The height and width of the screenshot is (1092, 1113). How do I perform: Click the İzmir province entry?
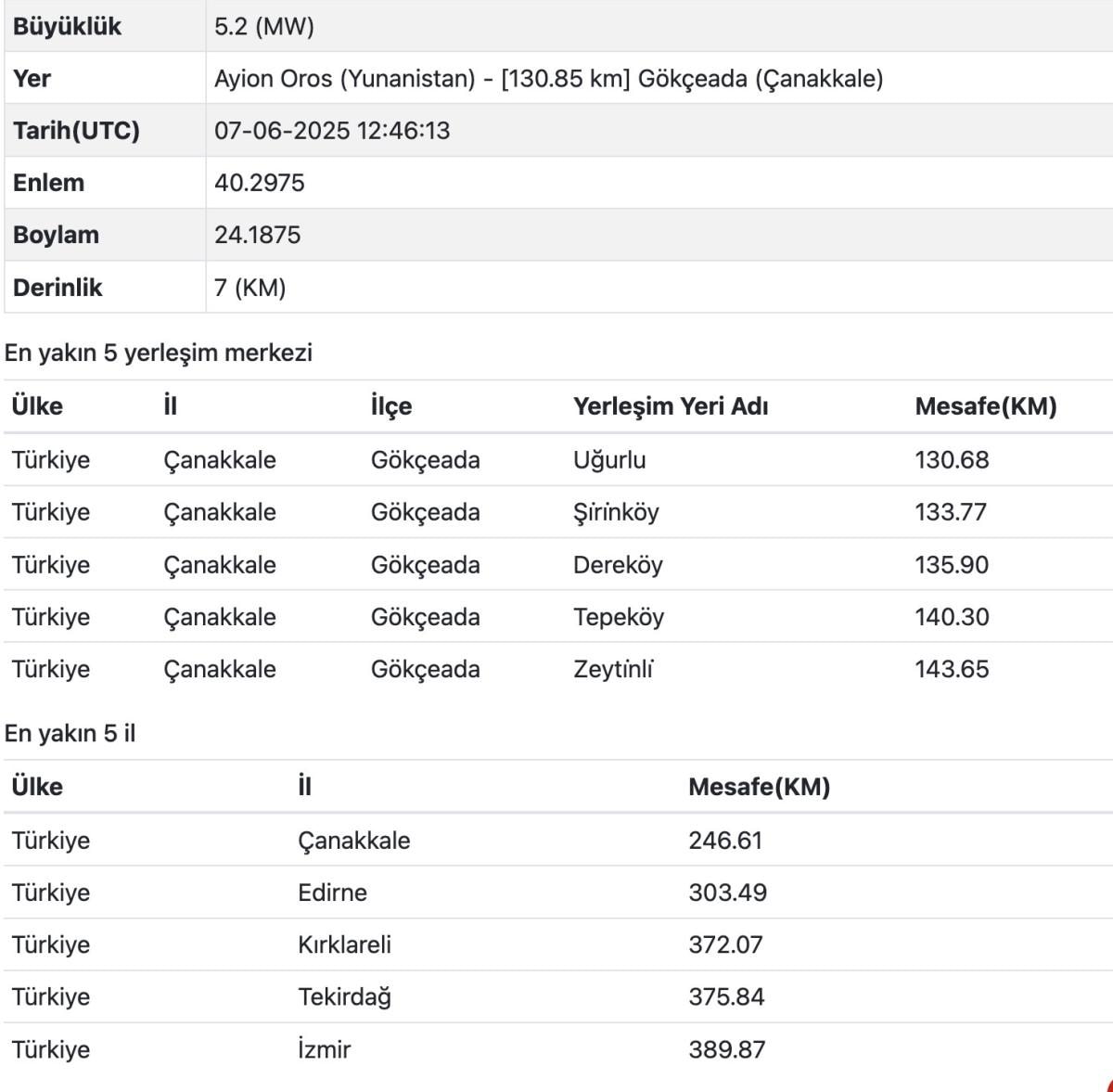[325, 1049]
